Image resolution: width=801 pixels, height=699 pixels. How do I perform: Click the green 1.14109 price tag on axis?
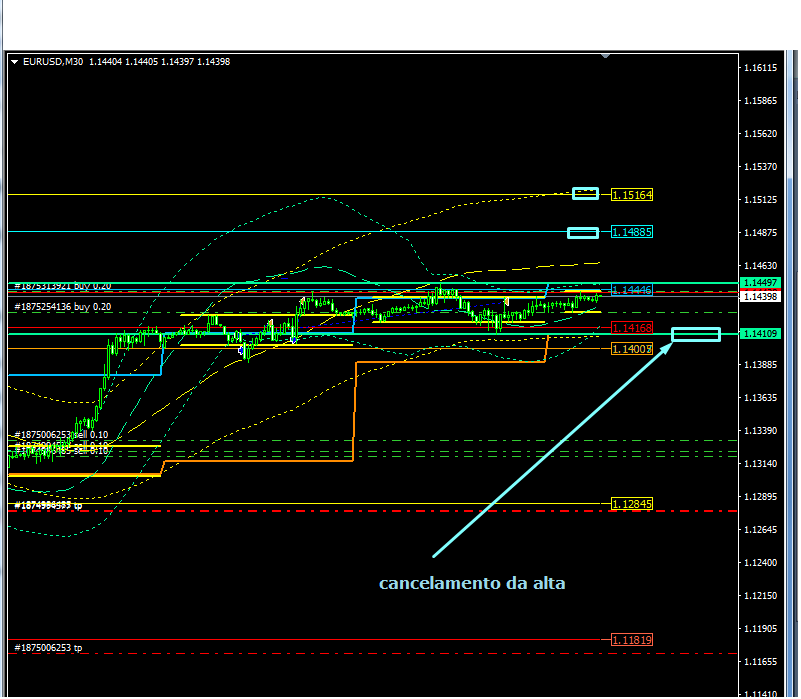[x=762, y=333]
